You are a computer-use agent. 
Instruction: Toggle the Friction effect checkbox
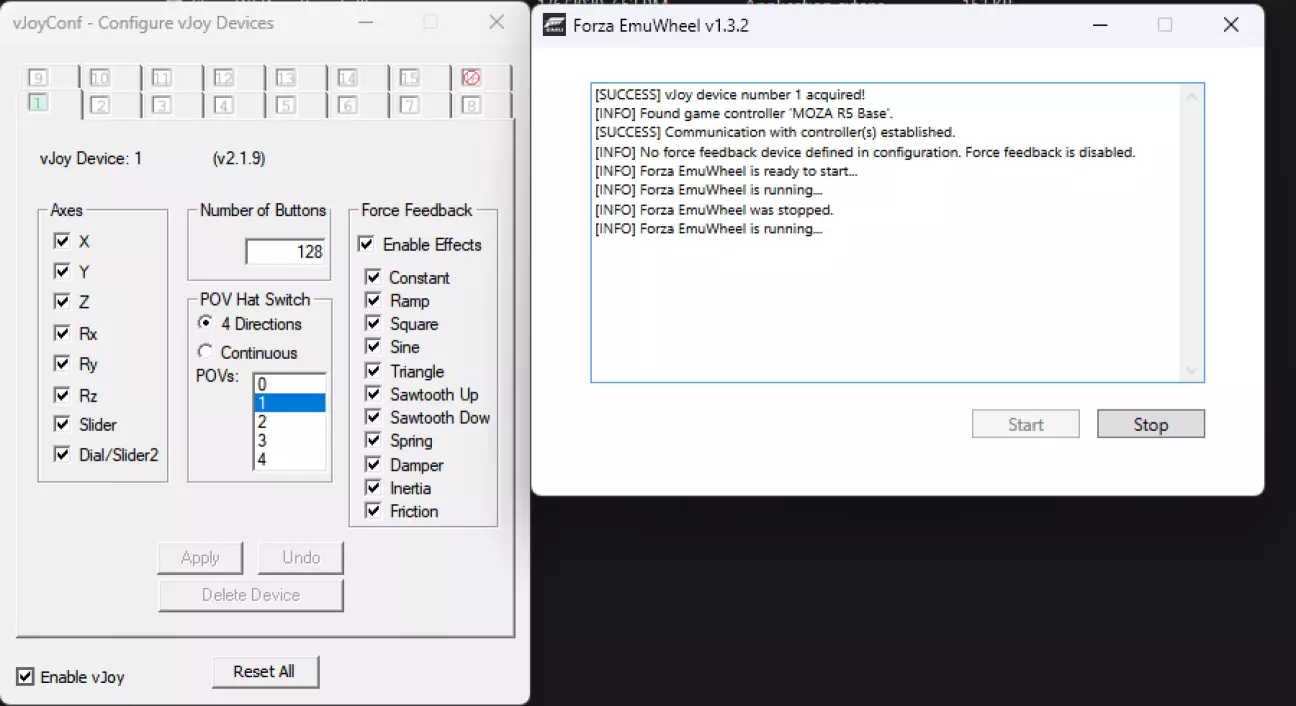coord(373,511)
